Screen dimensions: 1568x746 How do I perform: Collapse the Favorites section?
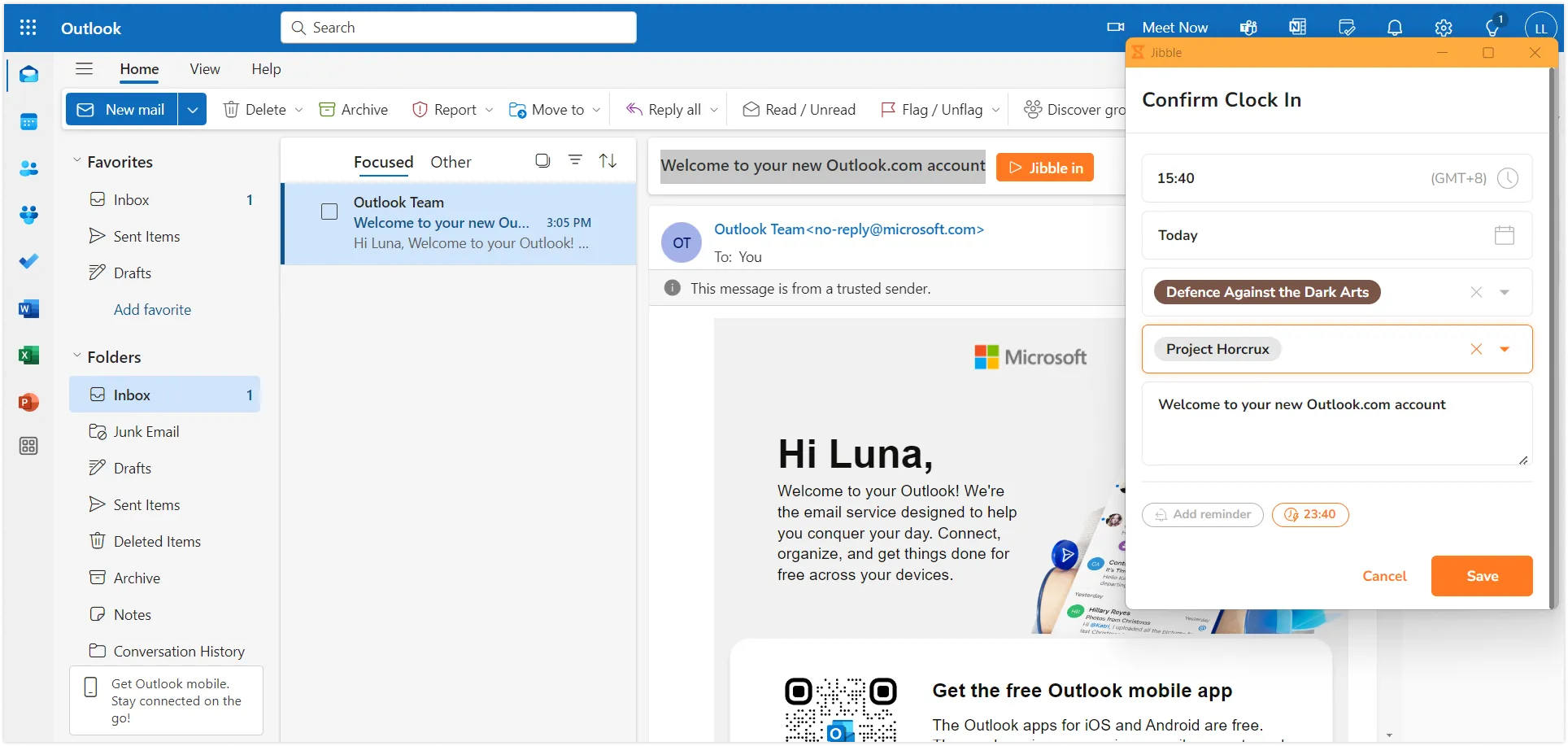coord(77,161)
